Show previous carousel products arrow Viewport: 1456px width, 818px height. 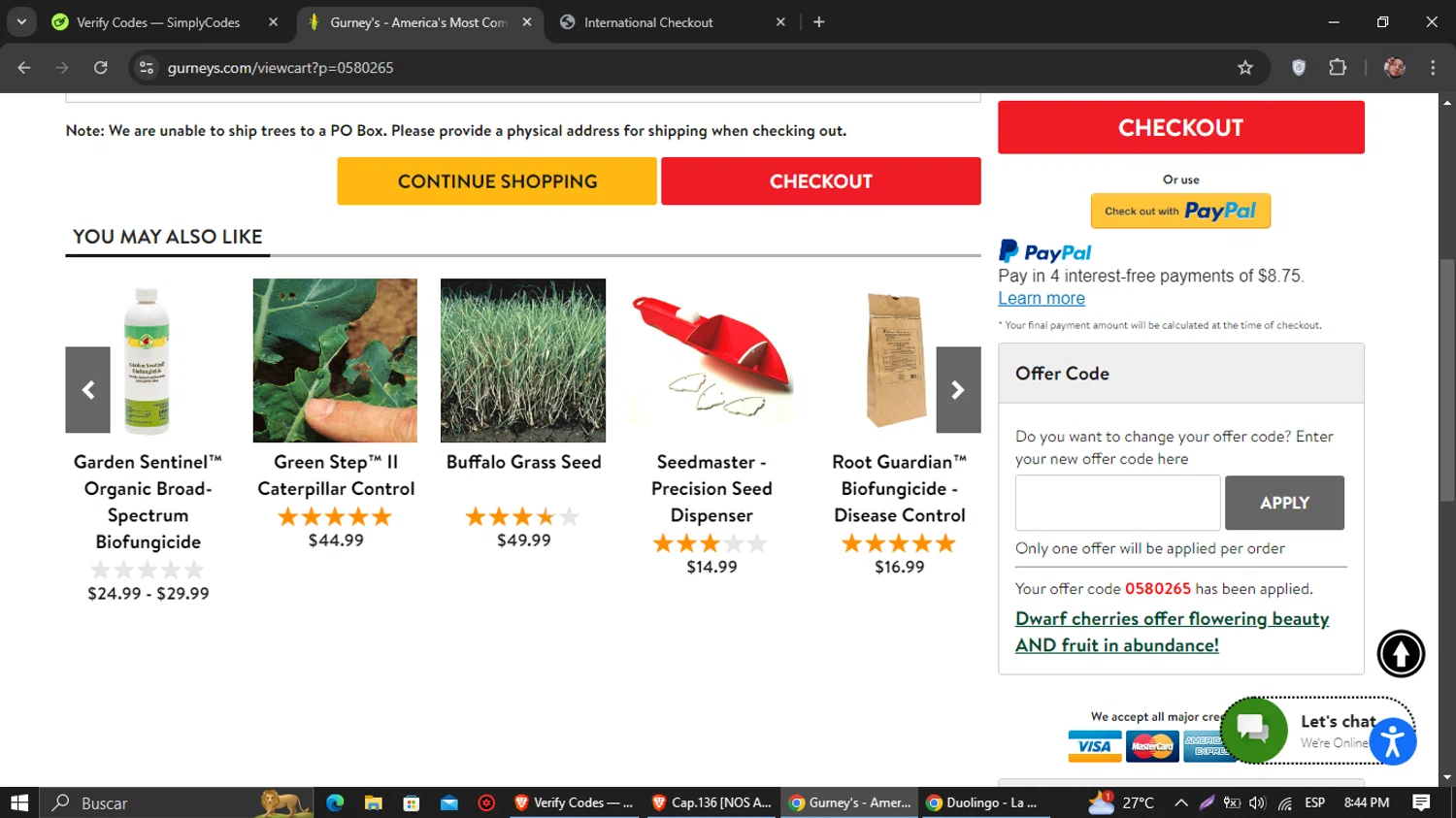coord(88,390)
